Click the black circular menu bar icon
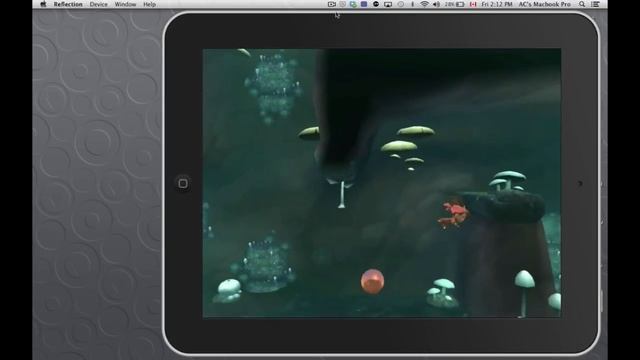This screenshot has height=360, width=640. pos(376,4)
